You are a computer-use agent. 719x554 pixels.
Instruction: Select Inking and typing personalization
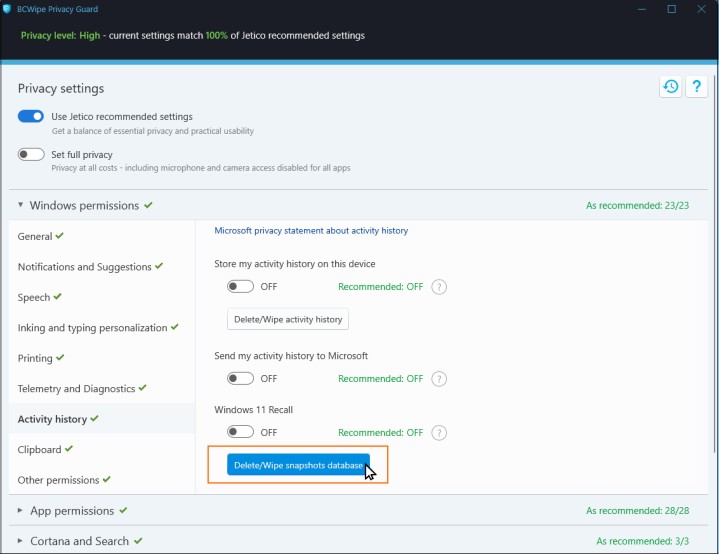[x=92, y=328]
